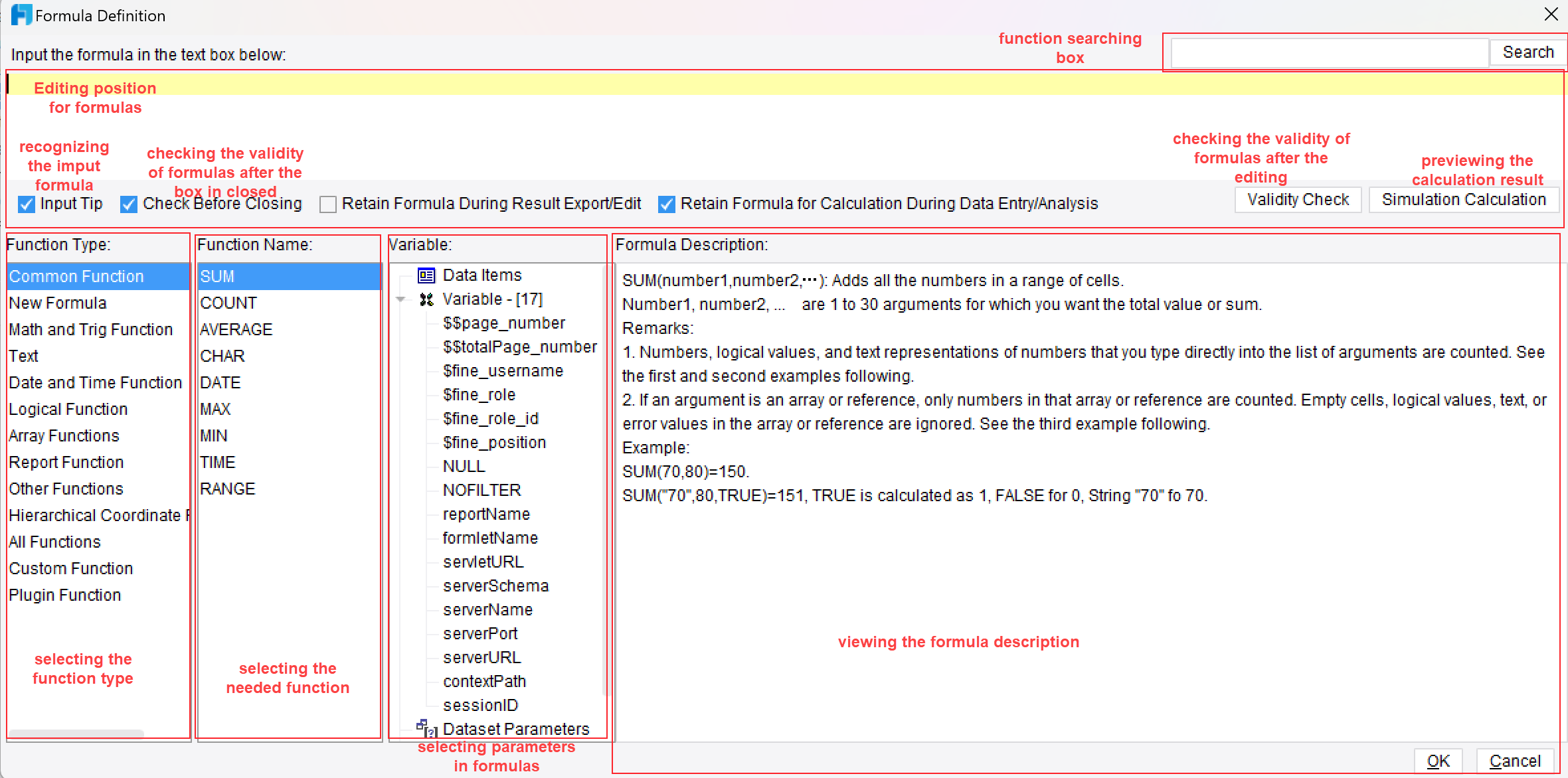Viewport: 1568px width, 778px height.
Task: Select Common Function type
Action: click(x=98, y=276)
